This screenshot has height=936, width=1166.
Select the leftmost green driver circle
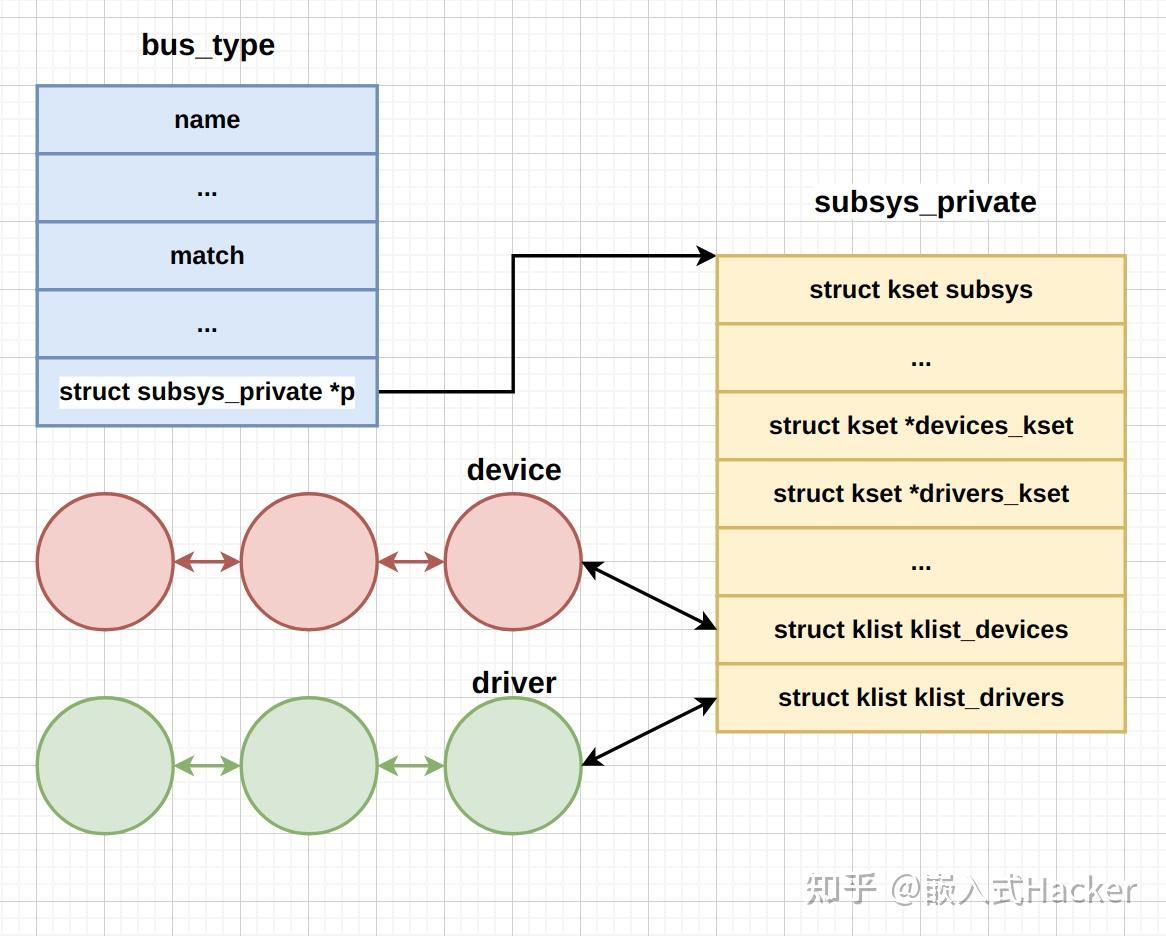[105, 766]
